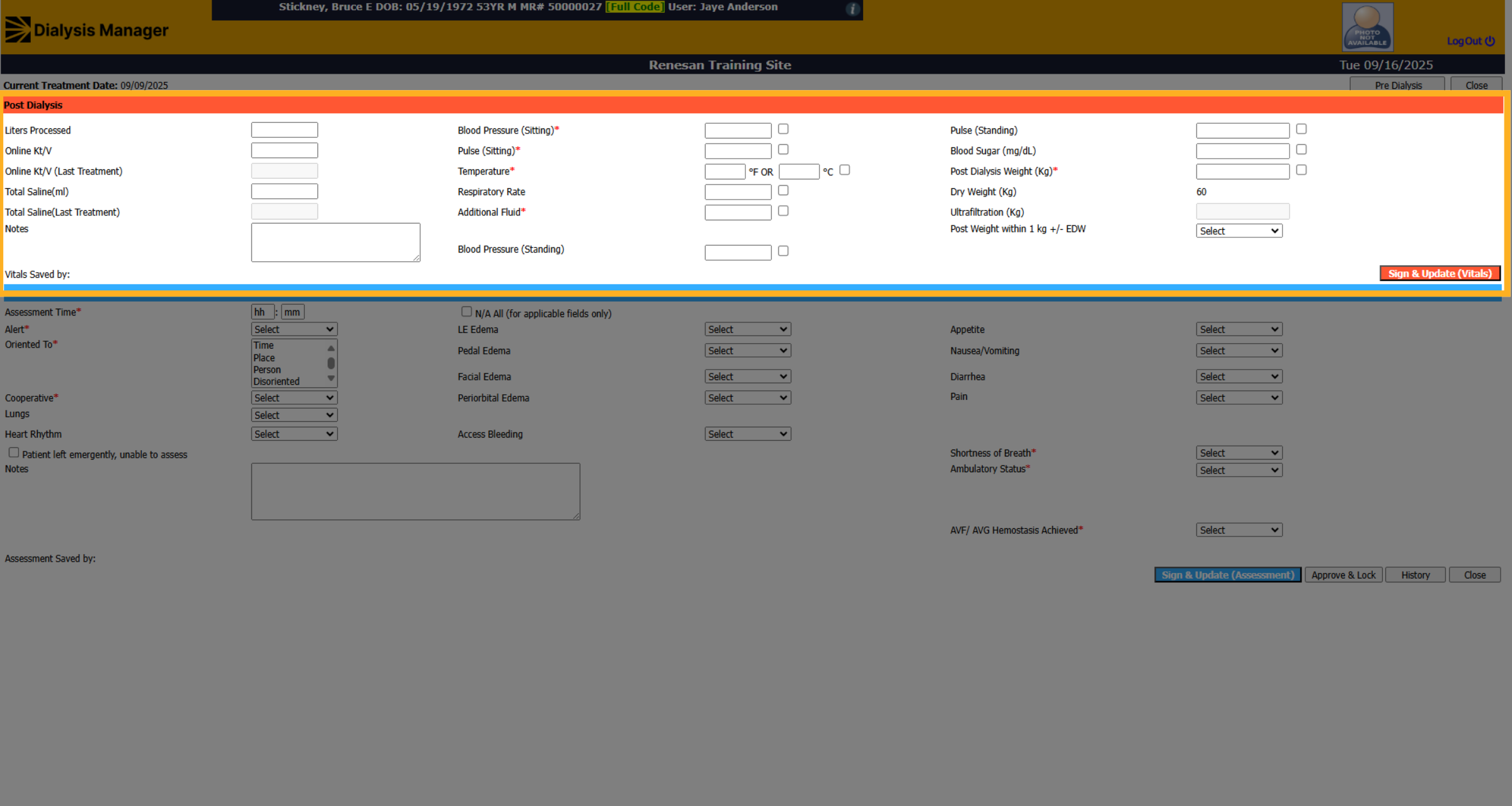Viewport: 1512px width, 806px height.
Task: Click the Fahrenheit Temperature input field
Action: point(724,171)
